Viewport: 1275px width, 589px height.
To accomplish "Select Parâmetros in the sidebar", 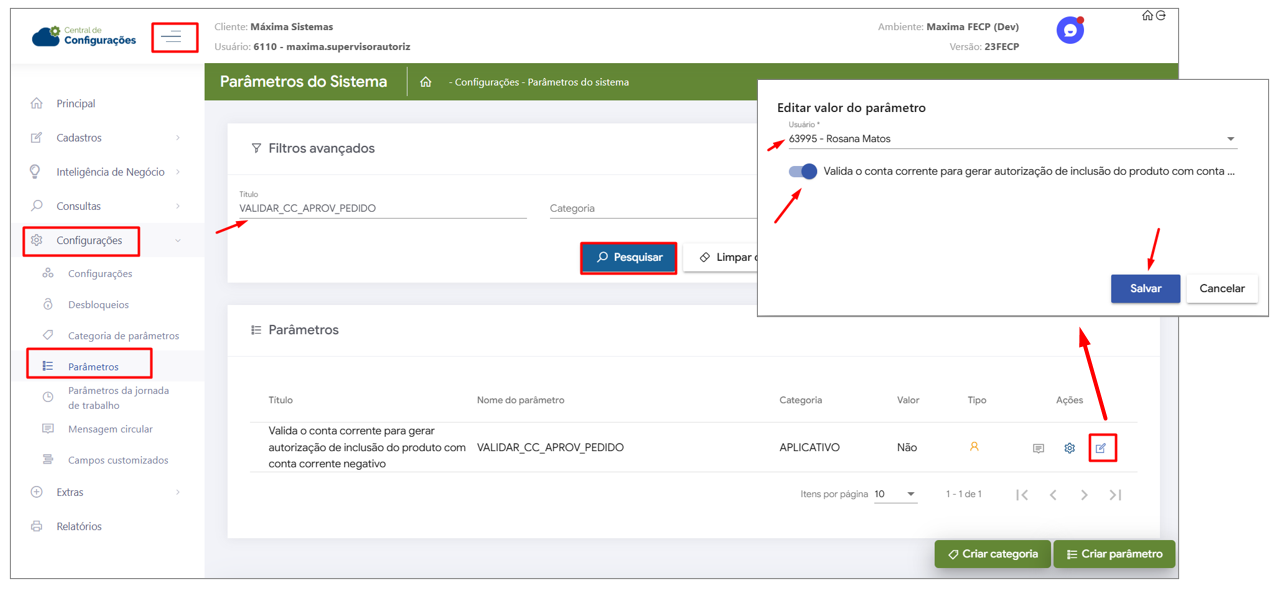I will click(93, 366).
